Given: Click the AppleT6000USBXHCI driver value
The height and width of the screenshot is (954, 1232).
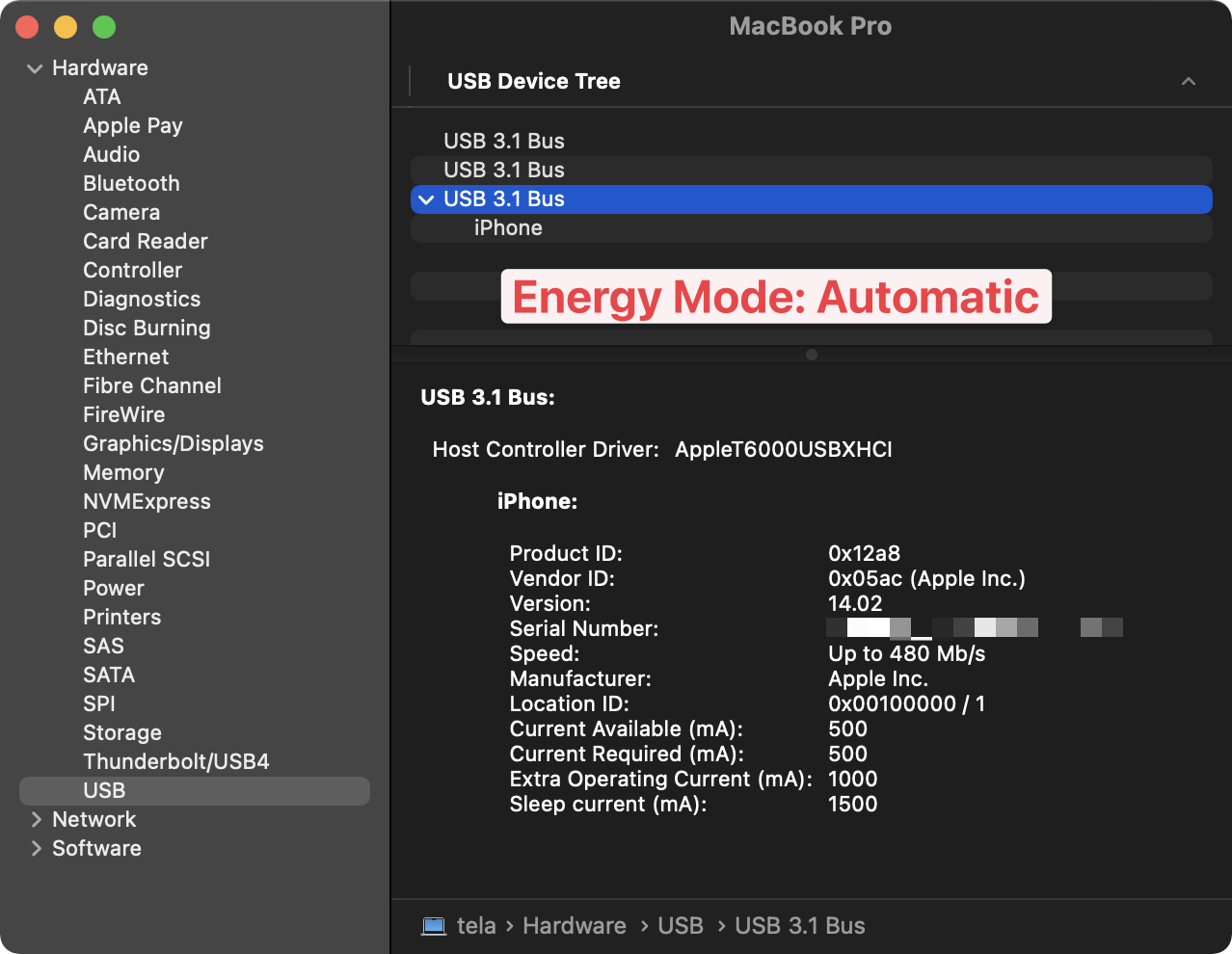Looking at the screenshot, I should click(784, 450).
